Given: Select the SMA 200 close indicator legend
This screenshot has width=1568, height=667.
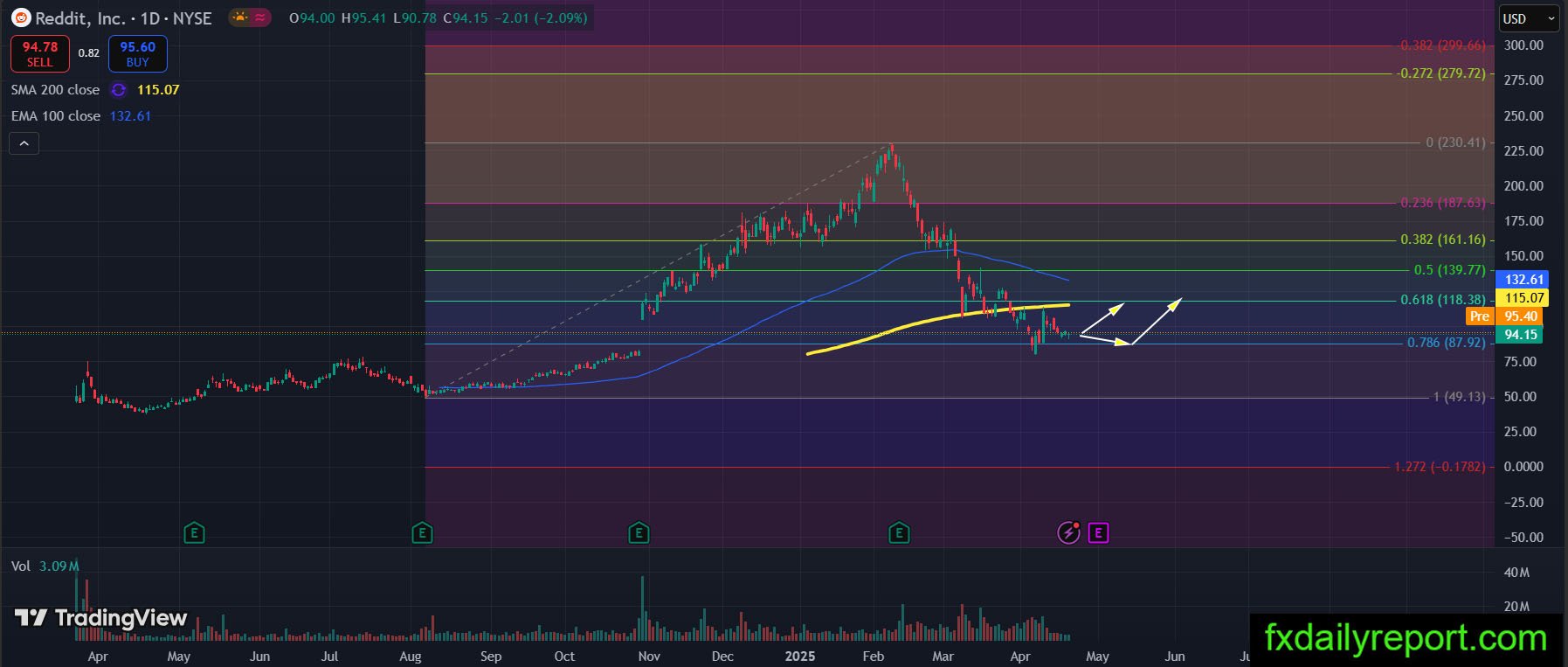Looking at the screenshot, I should coord(56,90).
